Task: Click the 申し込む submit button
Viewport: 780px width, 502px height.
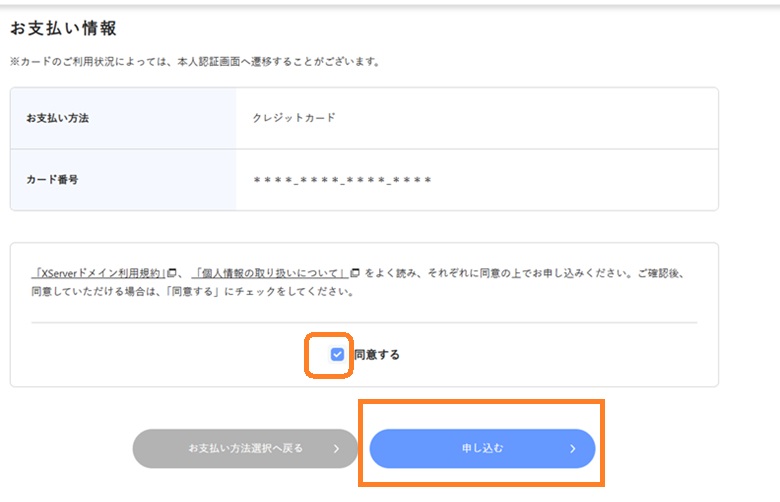Action: (x=482, y=448)
